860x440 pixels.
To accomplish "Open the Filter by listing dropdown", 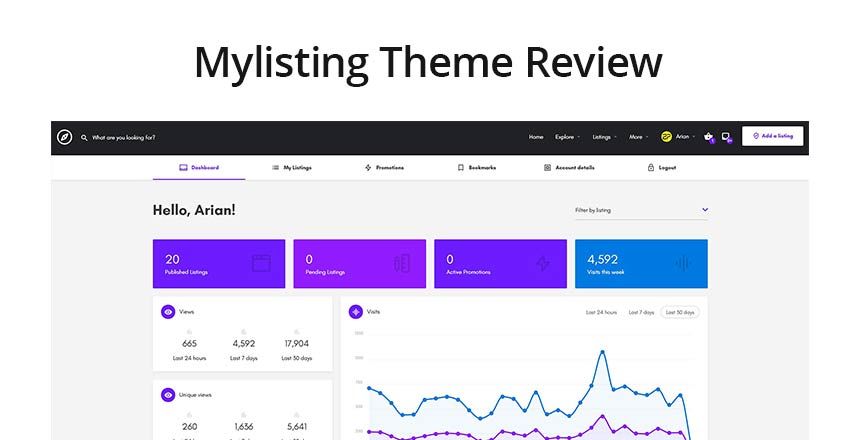I will [641, 210].
